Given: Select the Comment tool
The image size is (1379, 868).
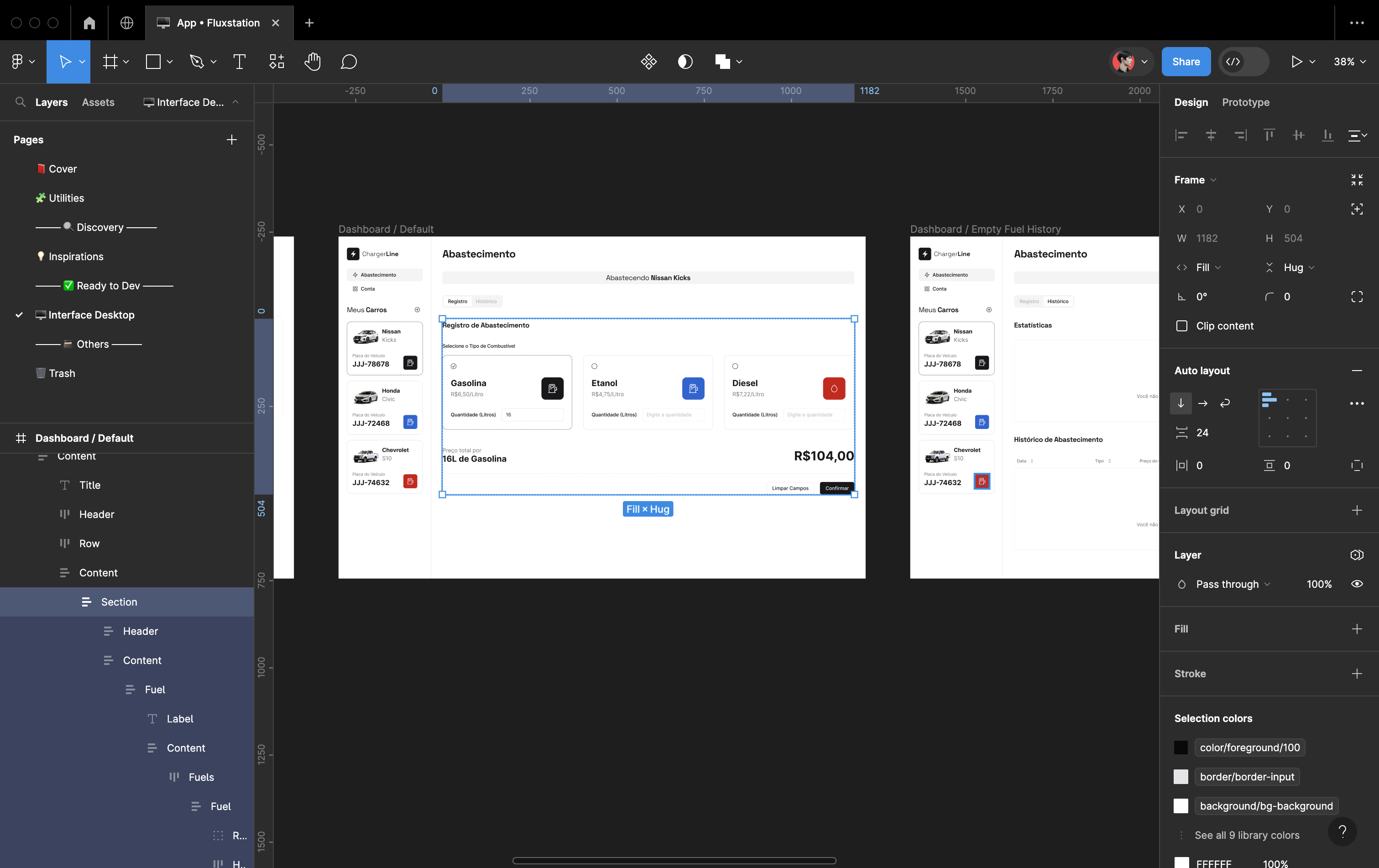Looking at the screenshot, I should [x=349, y=61].
